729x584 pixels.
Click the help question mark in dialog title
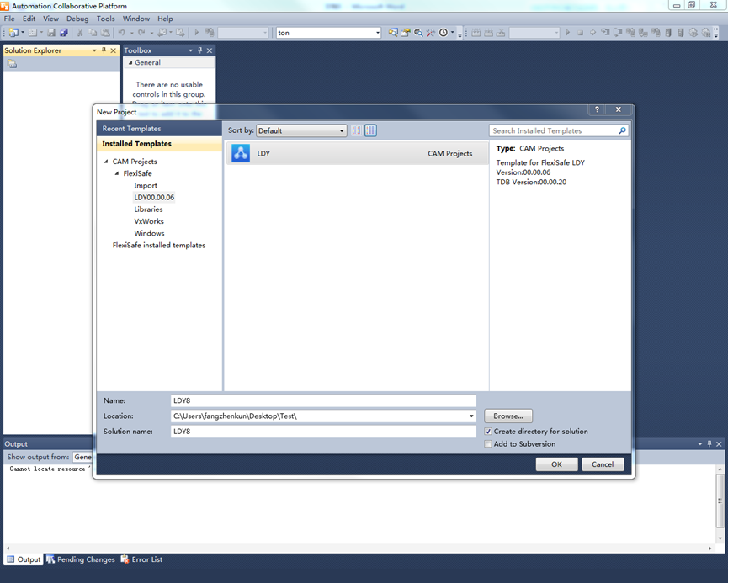click(x=598, y=110)
